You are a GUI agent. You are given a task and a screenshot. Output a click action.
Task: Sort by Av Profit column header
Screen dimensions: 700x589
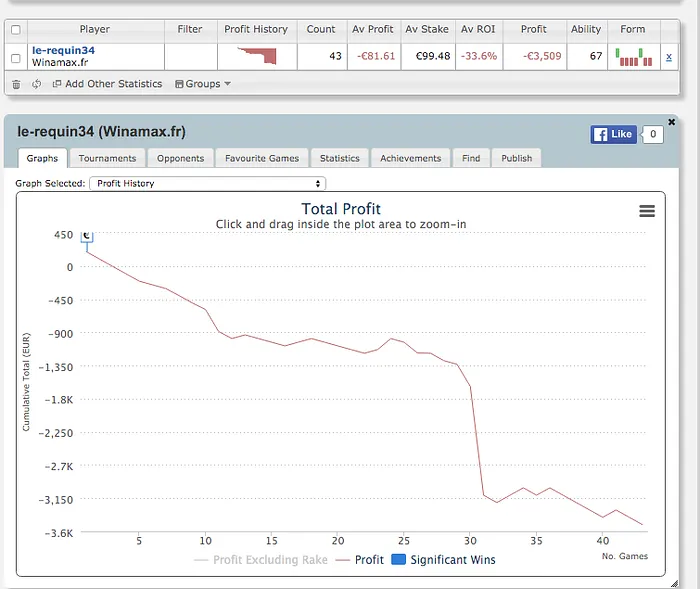373,29
